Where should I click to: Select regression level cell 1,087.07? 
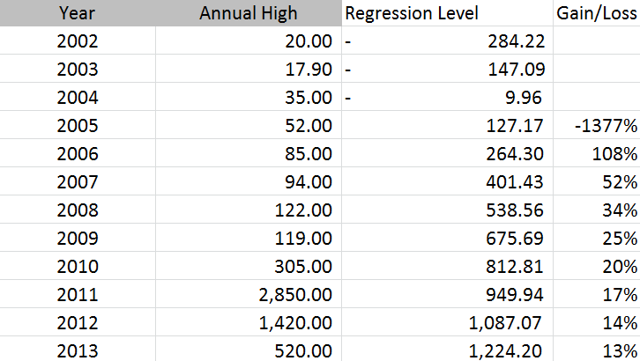pos(447,323)
